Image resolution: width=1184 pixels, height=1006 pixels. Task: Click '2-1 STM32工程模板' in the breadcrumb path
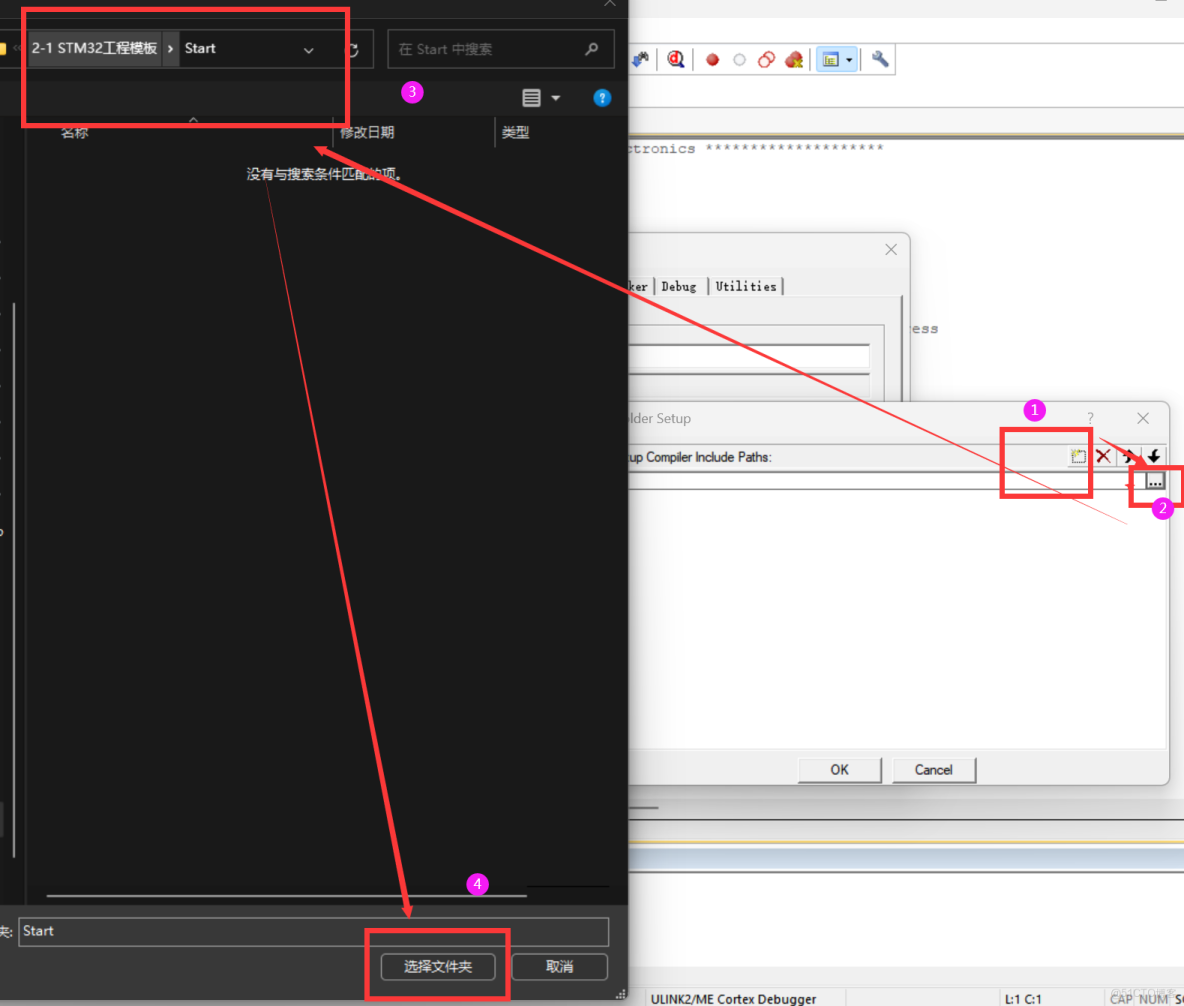click(x=94, y=48)
